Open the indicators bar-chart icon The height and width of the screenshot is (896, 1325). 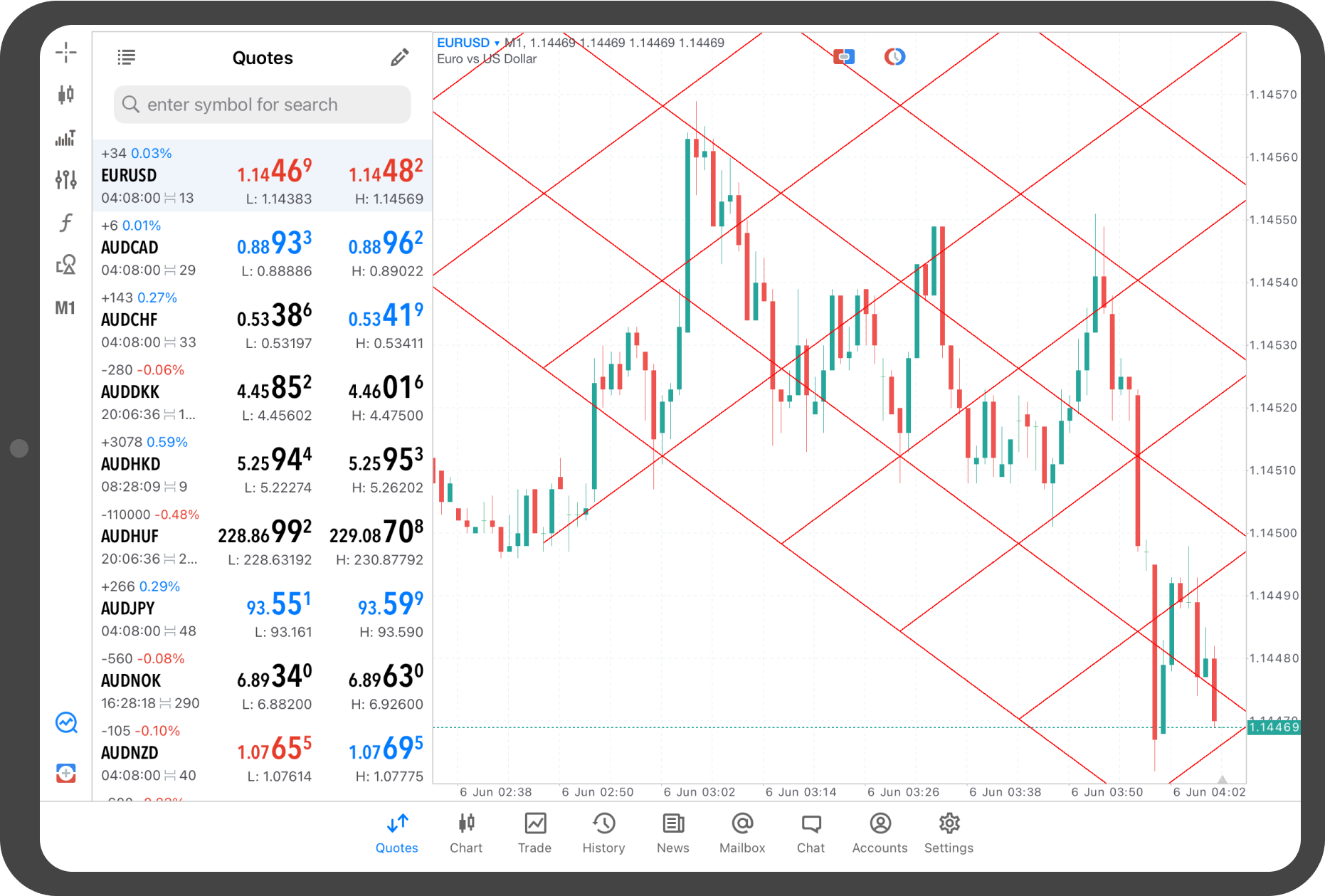click(x=65, y=137)
